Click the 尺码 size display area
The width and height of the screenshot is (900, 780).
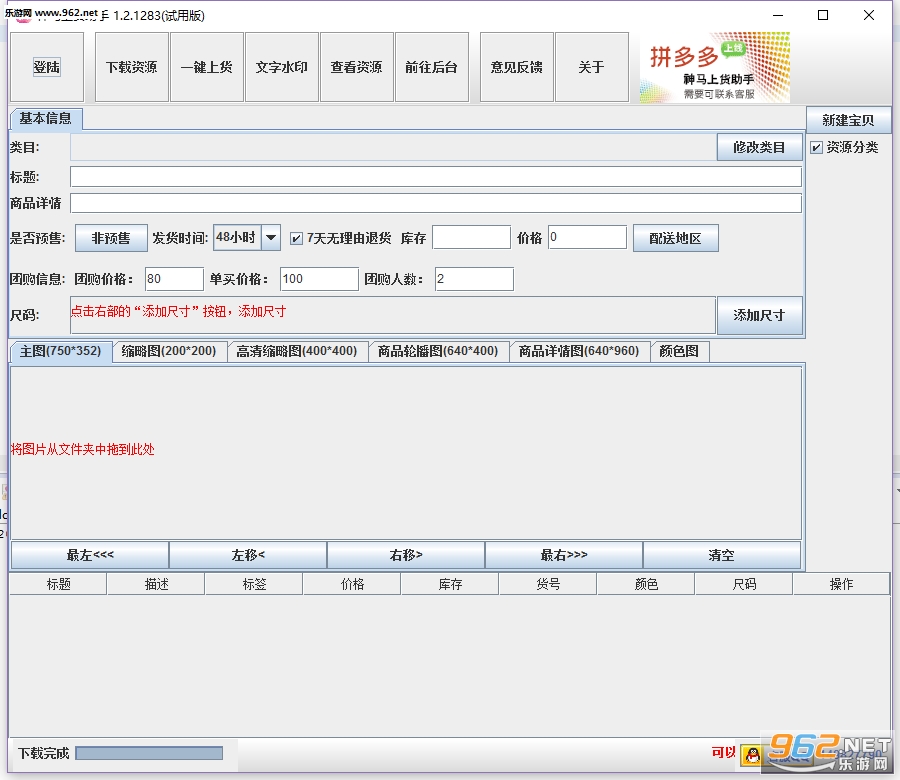[393, 315]
